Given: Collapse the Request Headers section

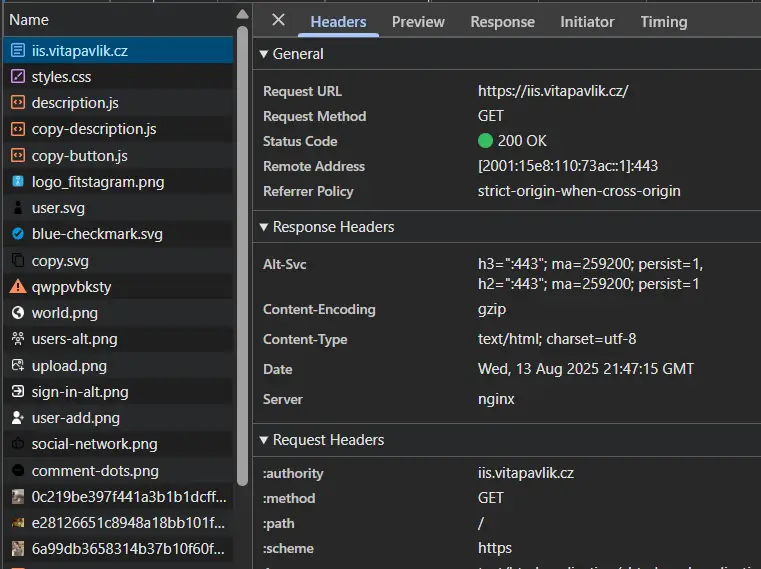Looking at the screenshot, I should click(x=264, y=440).
